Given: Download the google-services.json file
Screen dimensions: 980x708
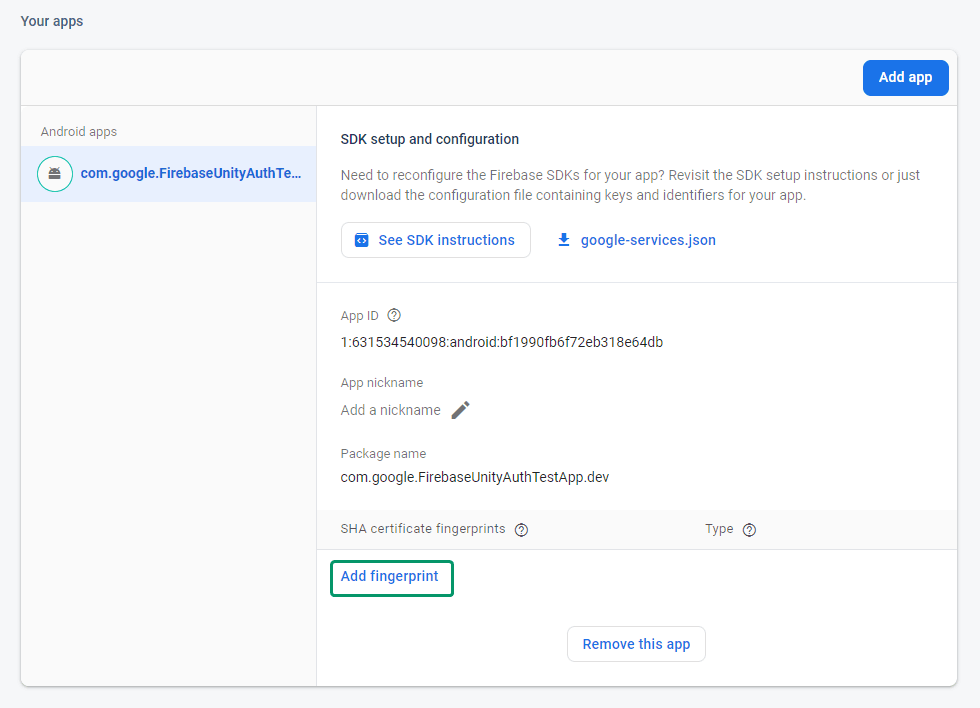Looking at the screenshot, I should [x=647, y=240].
